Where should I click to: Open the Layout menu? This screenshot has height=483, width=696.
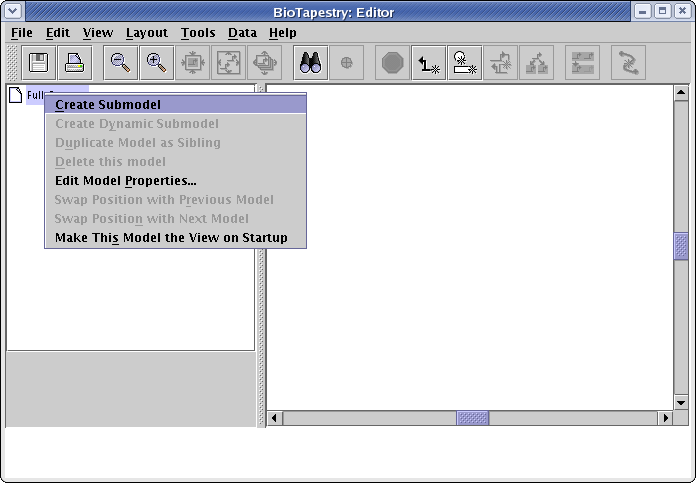(x=147, y=33)
